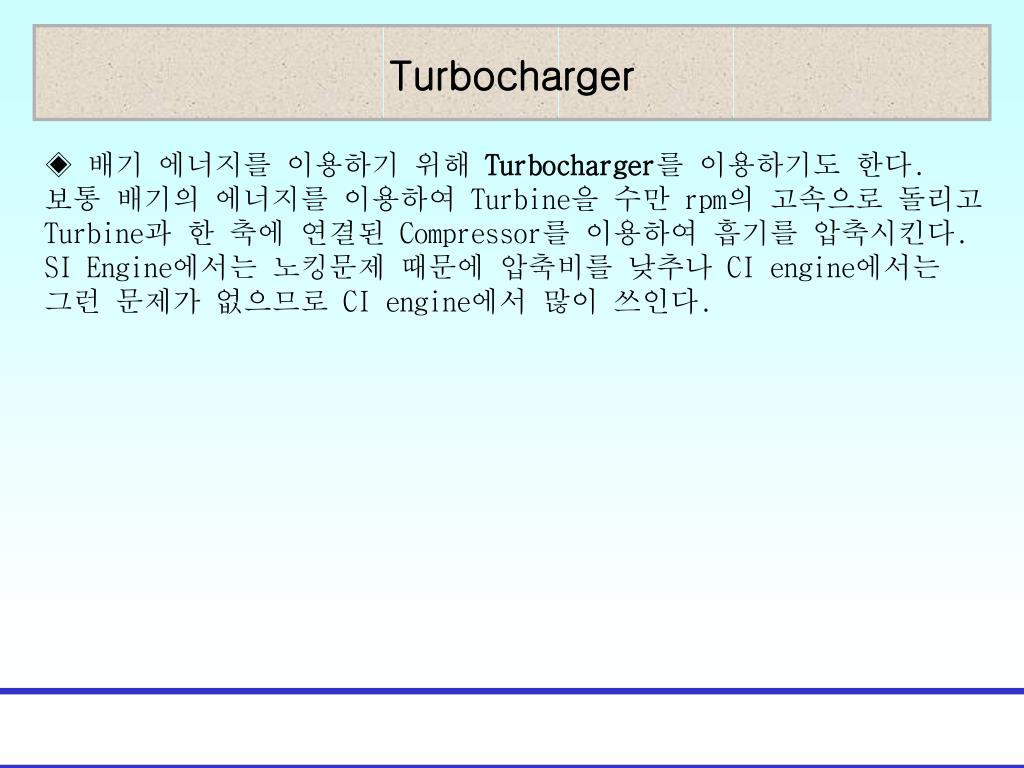Screen dimensions: 1024x768
Task: Click '쓰인다.' at the end of the paragraph
Action: (661, 301)
